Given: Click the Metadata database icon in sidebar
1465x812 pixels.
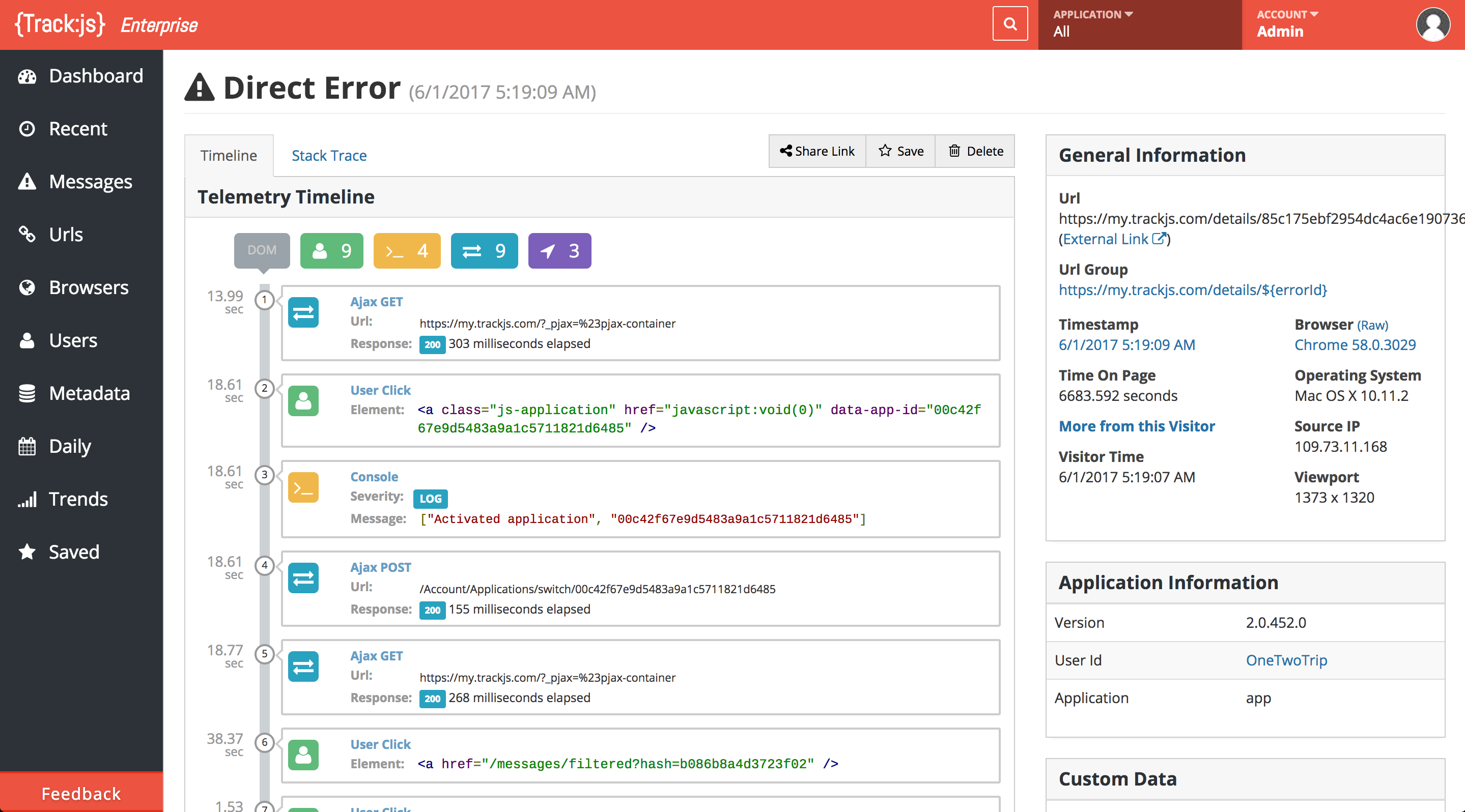Looking at the screenshot, I should (x=27, y=393).
